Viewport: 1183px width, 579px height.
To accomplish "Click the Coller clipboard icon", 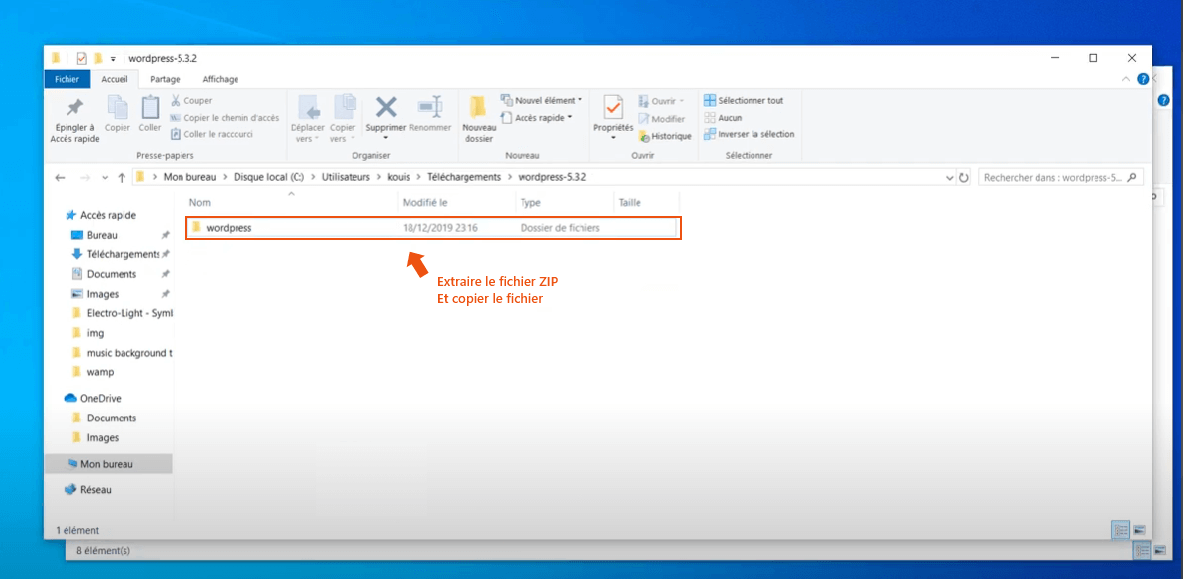I will coord(150,108).
